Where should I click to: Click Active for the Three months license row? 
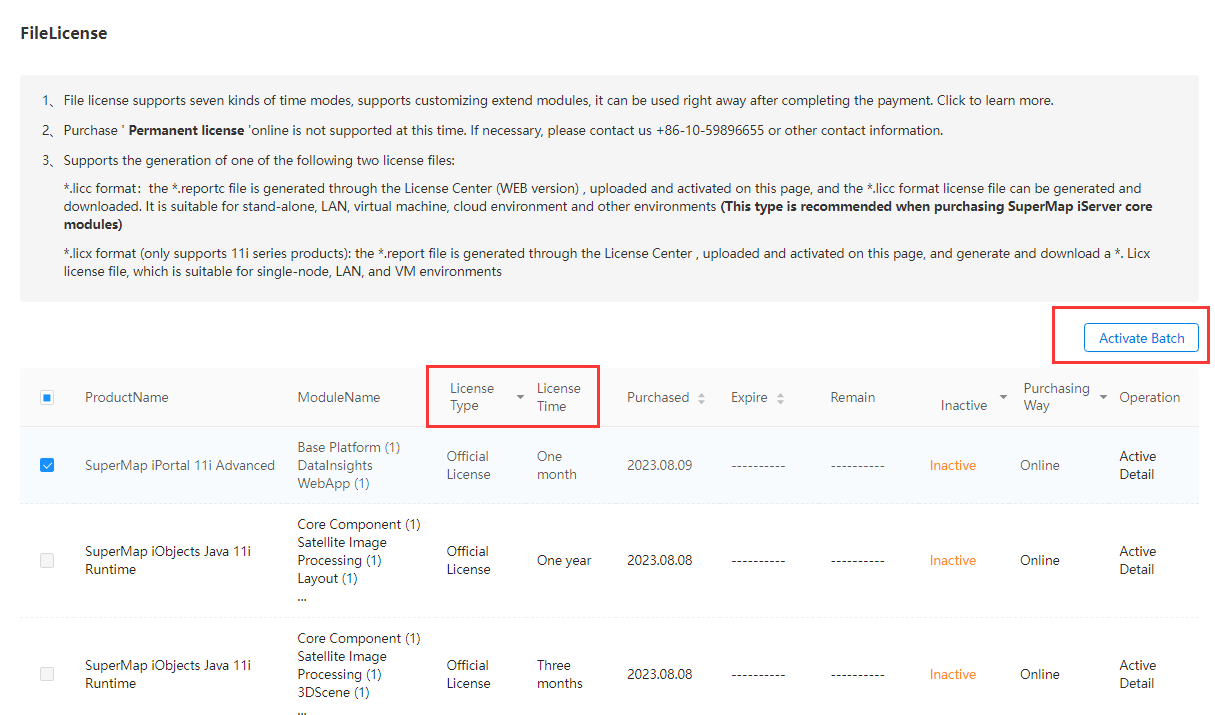click(x=1137, y=665)
